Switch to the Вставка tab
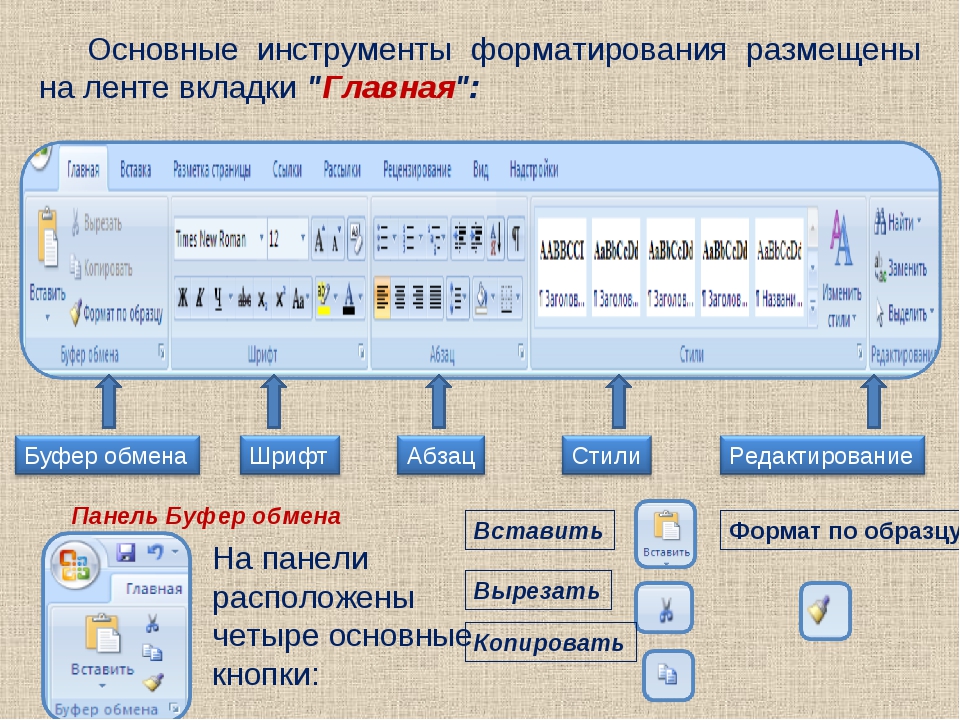Image resolution: width=960 pixels, height=720 pixels. click(135, 170)
